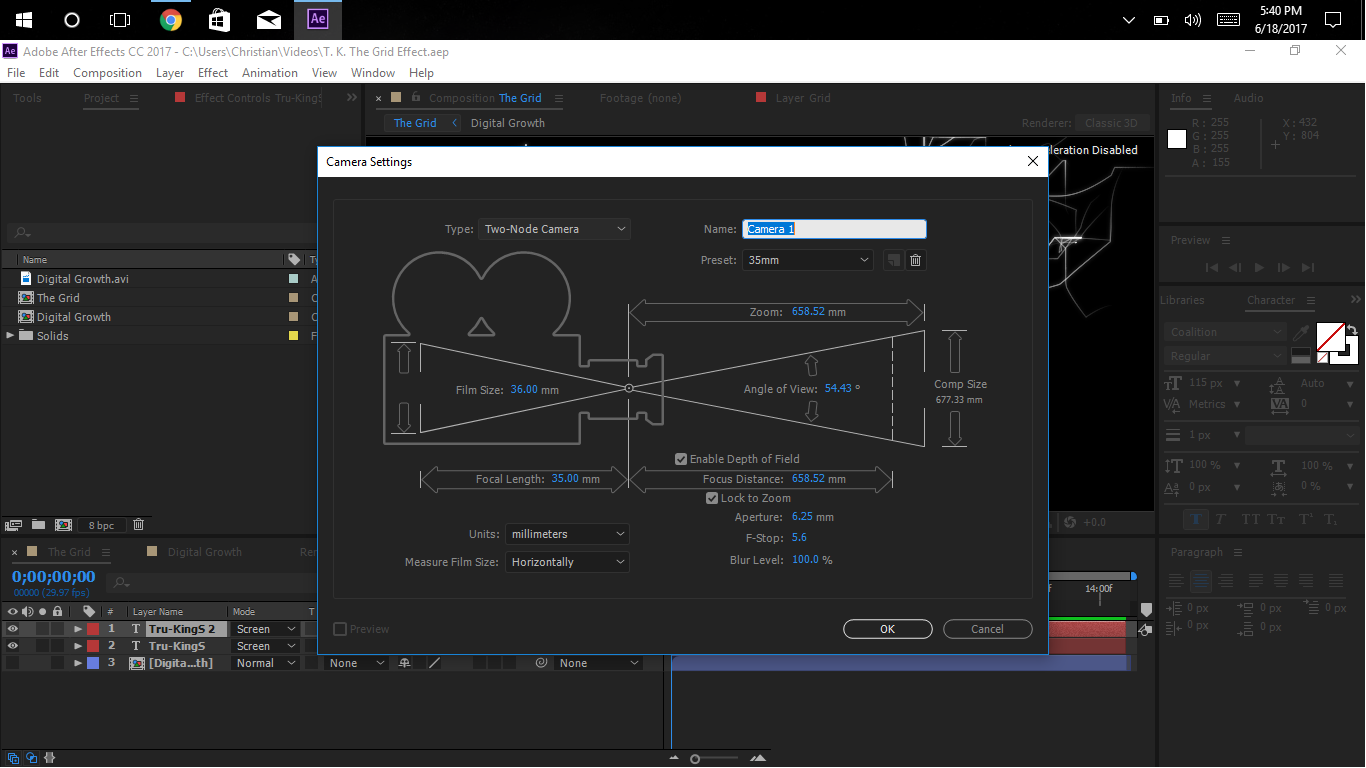Show the [Digita...th] layer using its visibility box
Image resolution: width=1366 pixels, height=768 pixels.
click(x=13, y=663)
